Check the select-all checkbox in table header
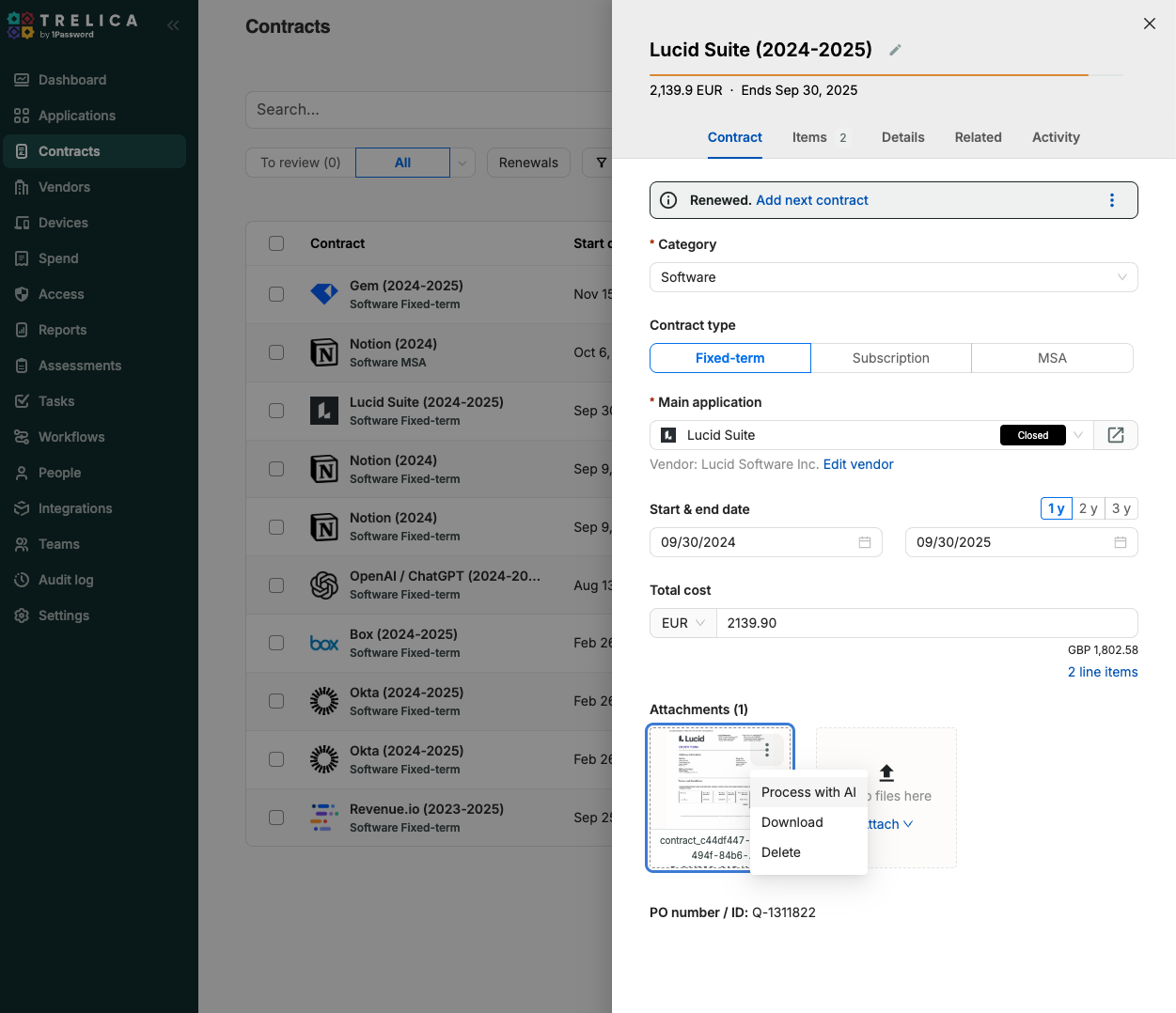The width and height of the screenshot is (1176, 1013). pos(276,243)
